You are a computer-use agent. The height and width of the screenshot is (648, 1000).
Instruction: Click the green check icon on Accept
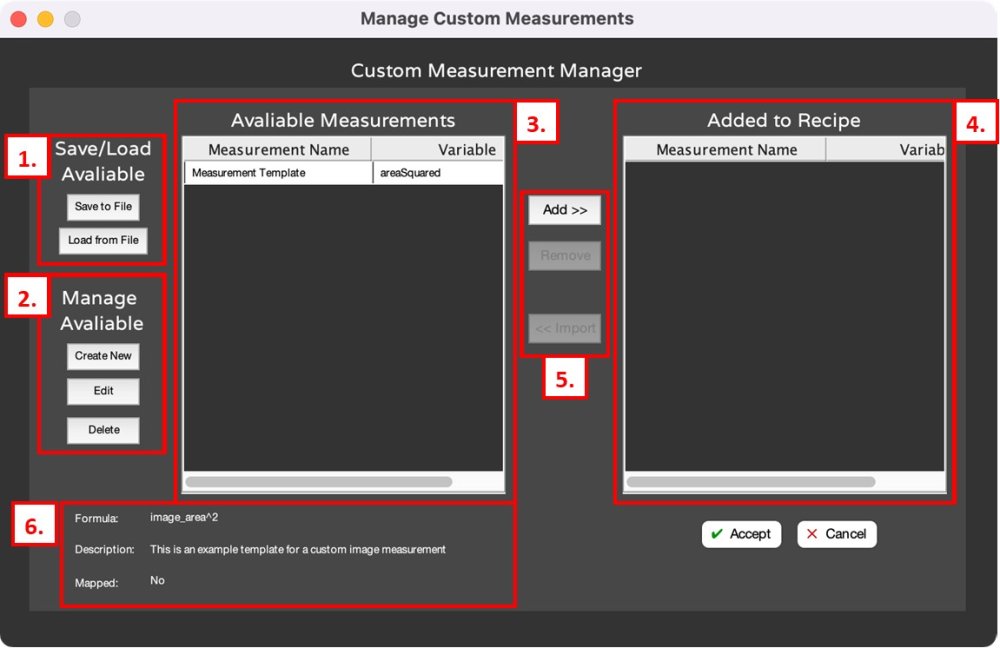716,534
